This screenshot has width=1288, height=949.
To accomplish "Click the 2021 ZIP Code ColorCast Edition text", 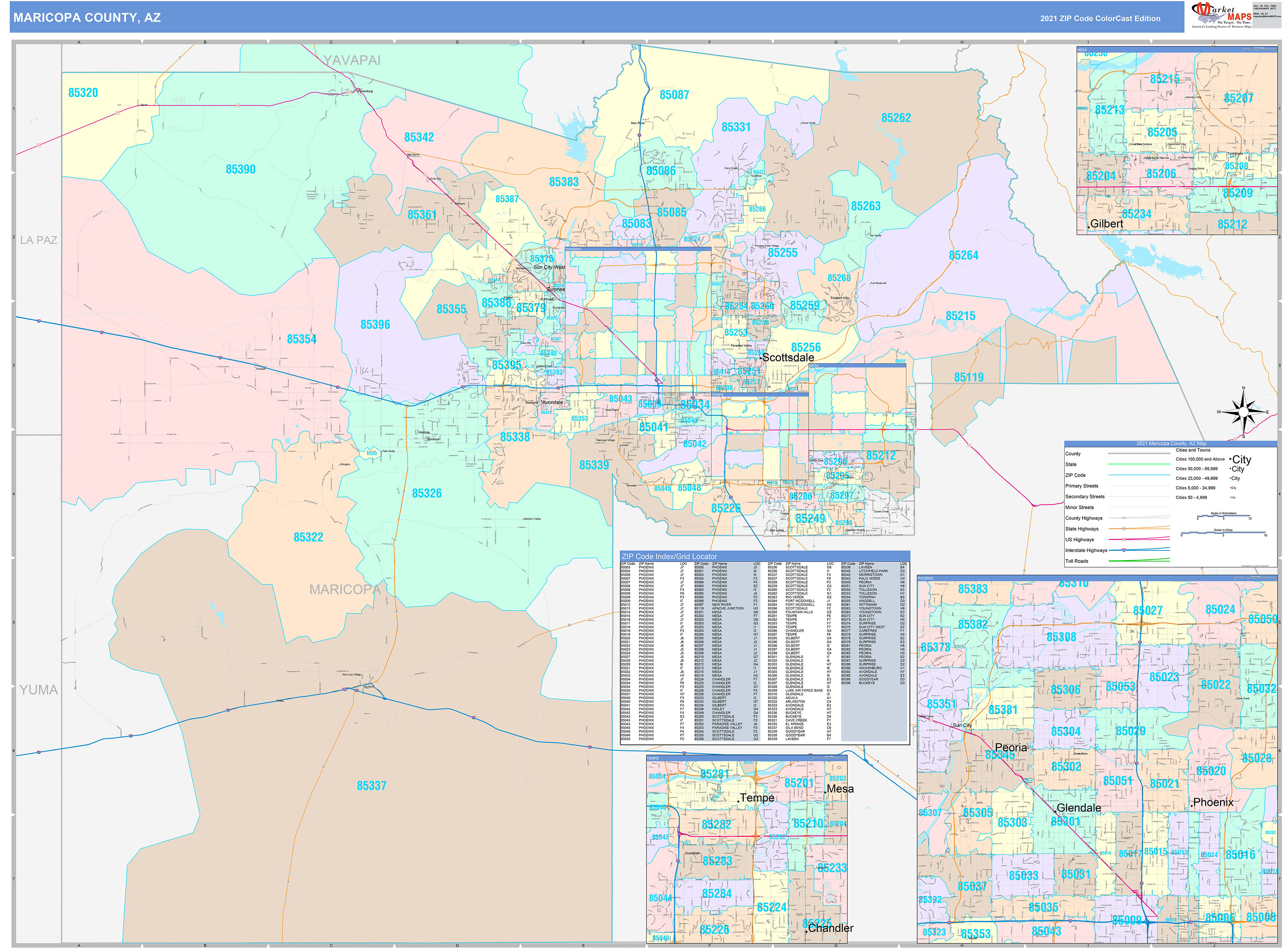I will [1100, 18].
